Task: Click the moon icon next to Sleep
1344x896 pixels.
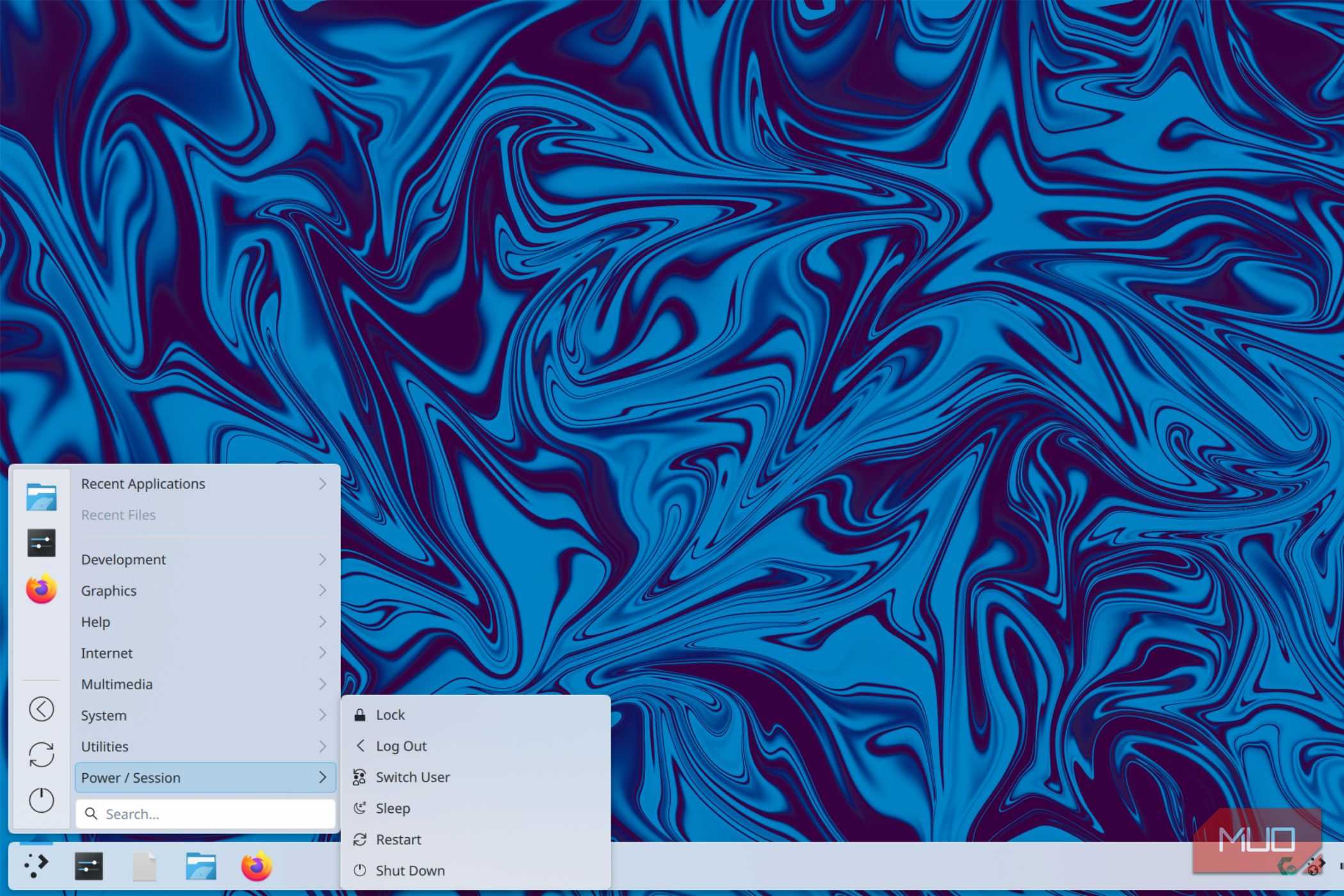Action: (x=360, y=808)
